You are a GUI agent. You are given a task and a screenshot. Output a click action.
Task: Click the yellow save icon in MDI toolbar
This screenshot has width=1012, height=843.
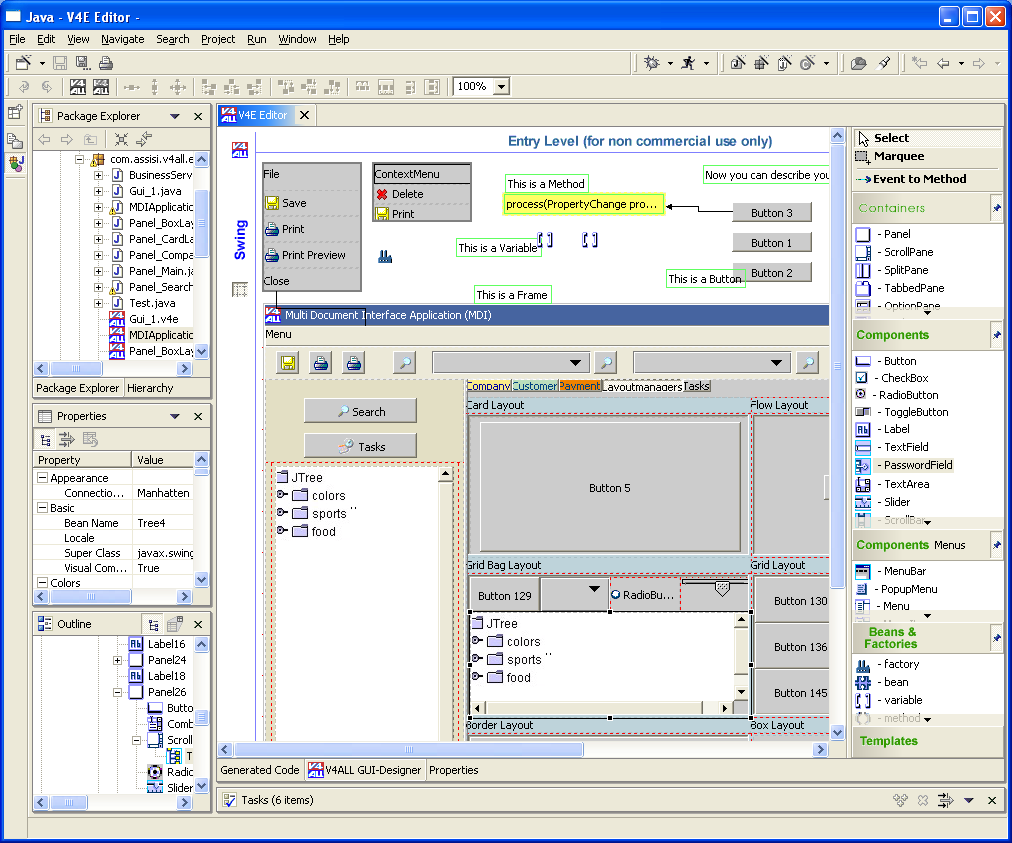tap(288, 363)
